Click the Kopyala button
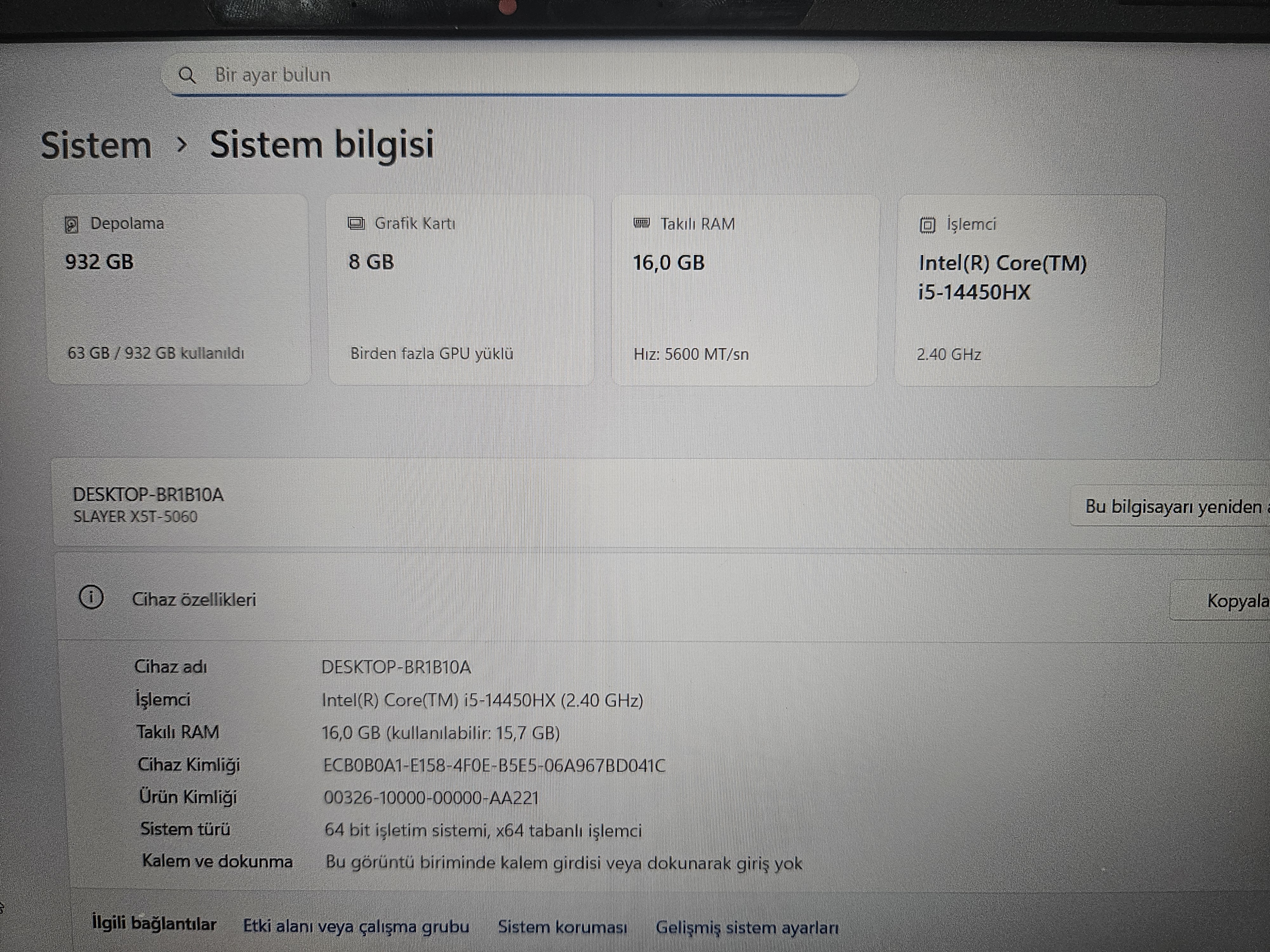This screenshot has width=1270, height=952. (1220, 601)
